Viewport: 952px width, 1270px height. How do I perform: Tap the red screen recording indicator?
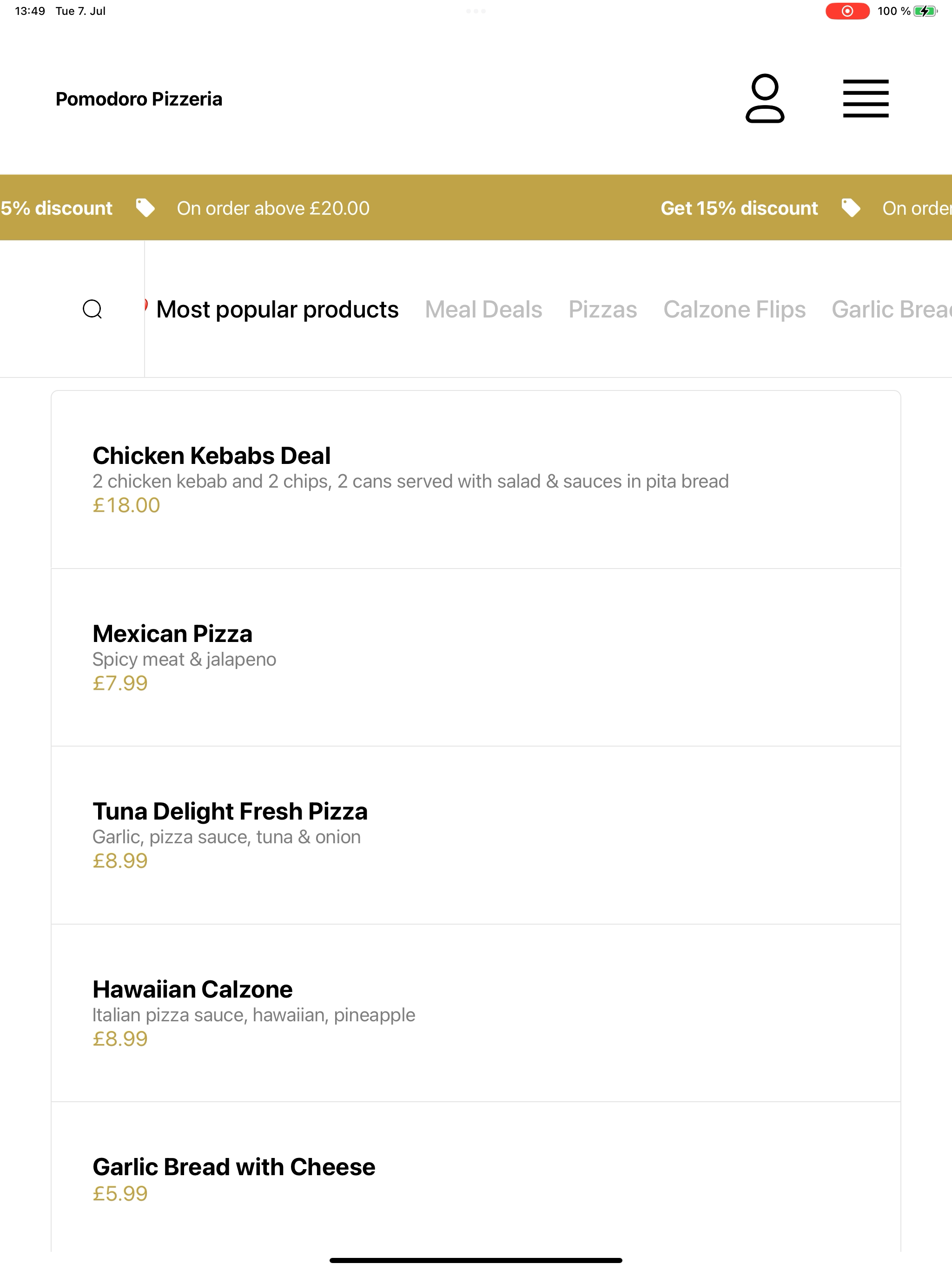847,11
